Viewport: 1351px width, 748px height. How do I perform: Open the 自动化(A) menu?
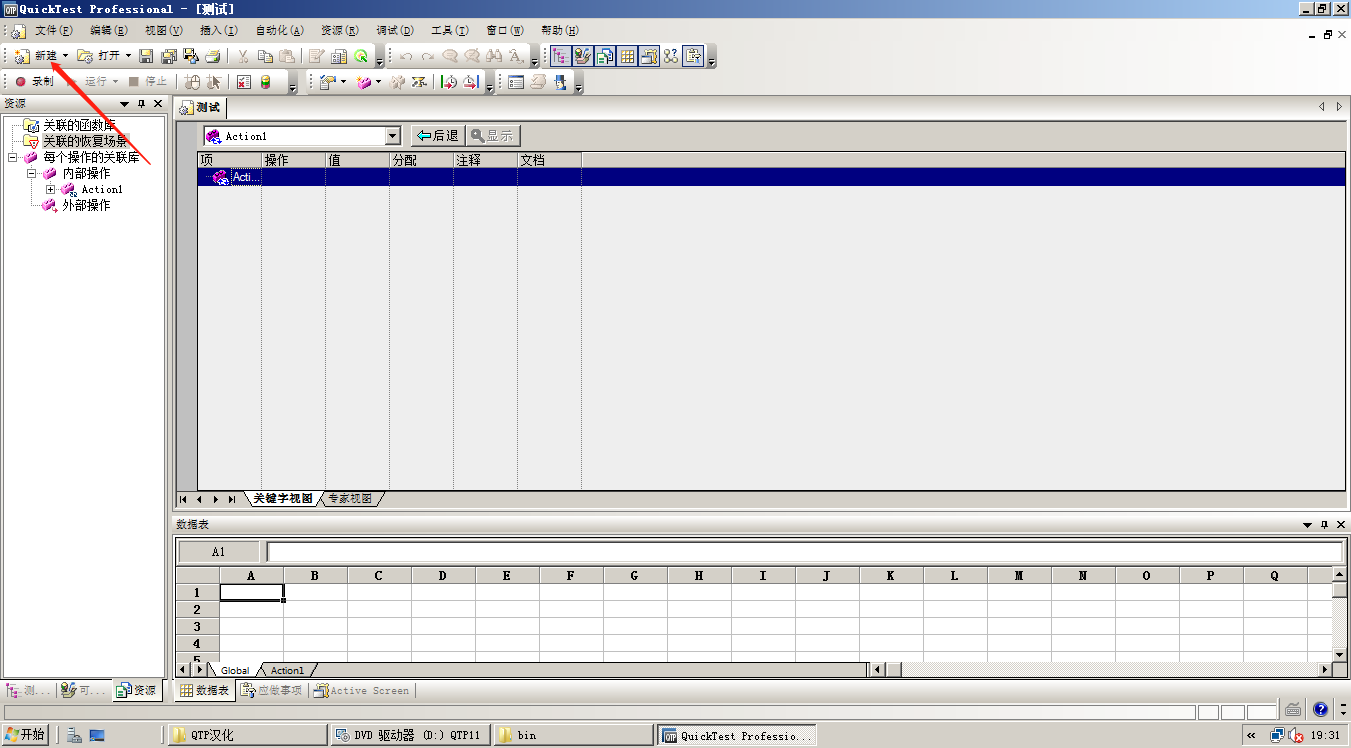click(280, 31)
